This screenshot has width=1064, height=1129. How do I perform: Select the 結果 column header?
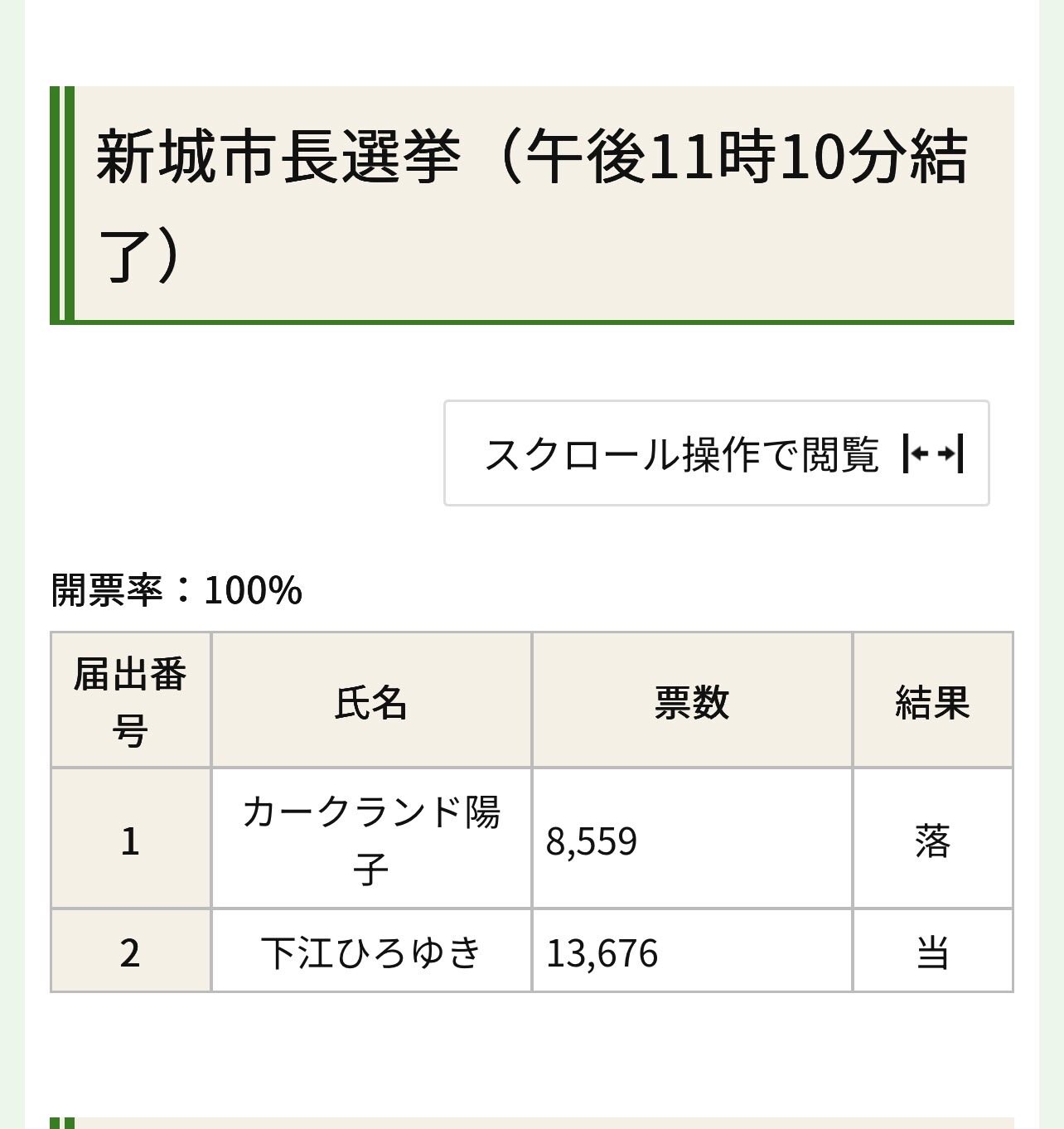click(933, 700)
